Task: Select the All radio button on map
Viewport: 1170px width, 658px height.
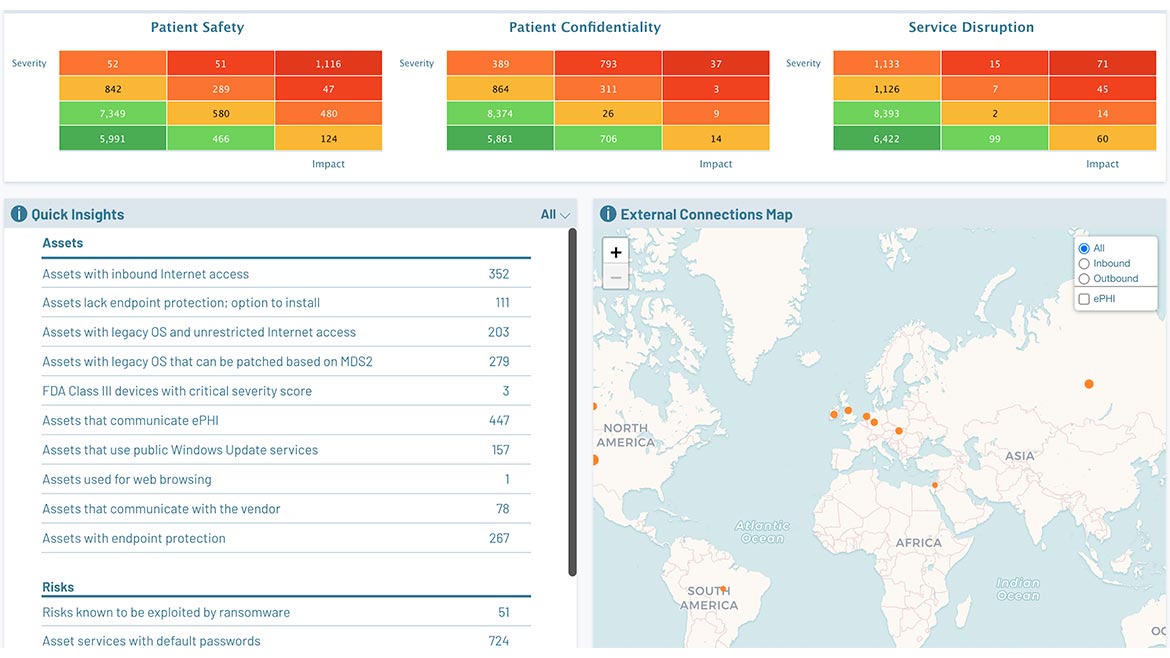Action: pyautogui.click(x=1084, y=248)
